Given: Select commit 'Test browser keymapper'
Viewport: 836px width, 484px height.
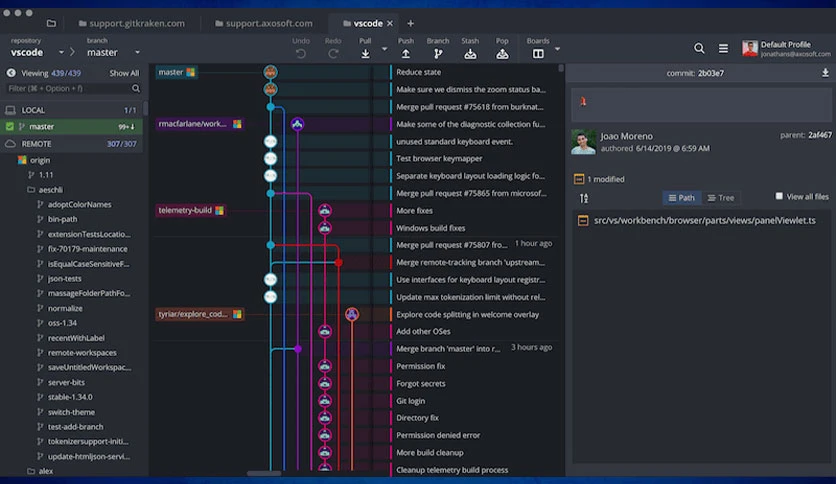Looking at the screenshot, I should (x=439, y=158).
